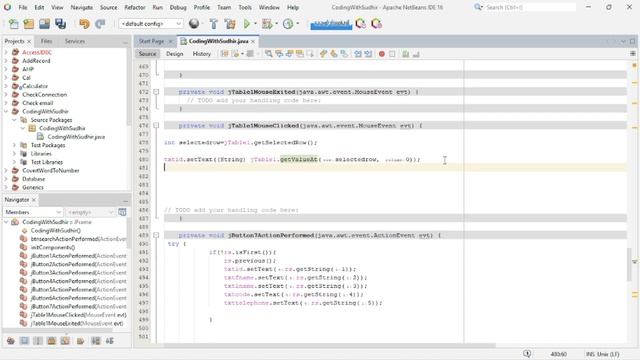The image size is (640, 360).
Task: Click Shift Line Left editor icon
Action: point(358,54)
